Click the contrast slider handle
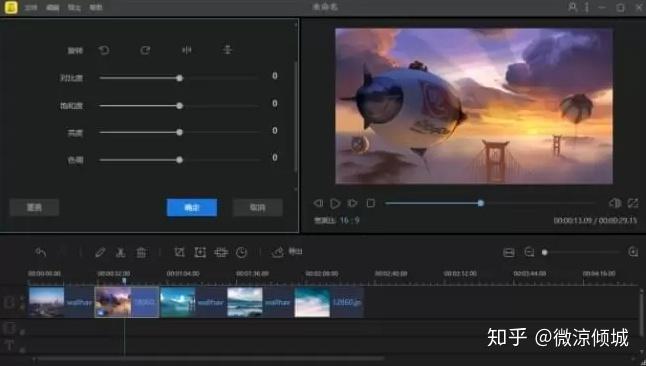Viewport: 646px width, 366px height. click(x=180, y=78)
